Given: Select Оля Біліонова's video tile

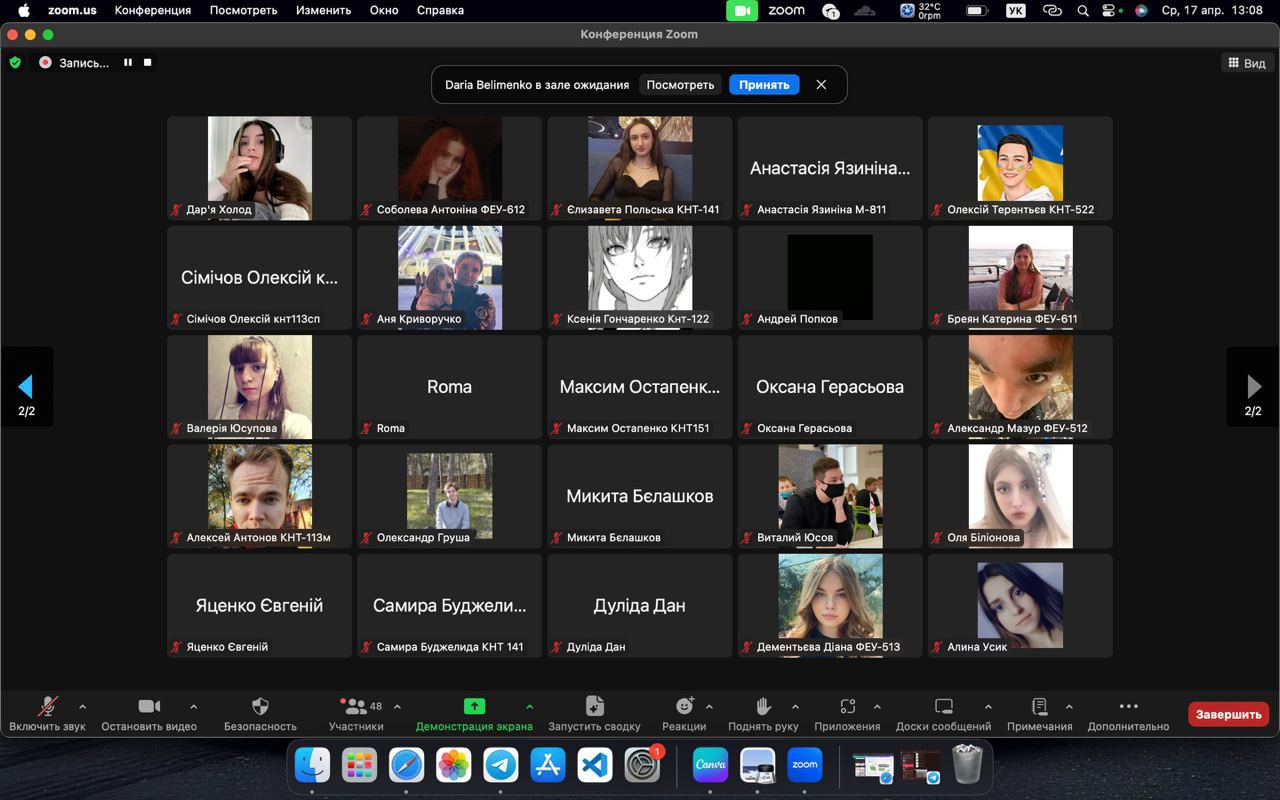Looking at the screenshot, I should pos(1020,496).
